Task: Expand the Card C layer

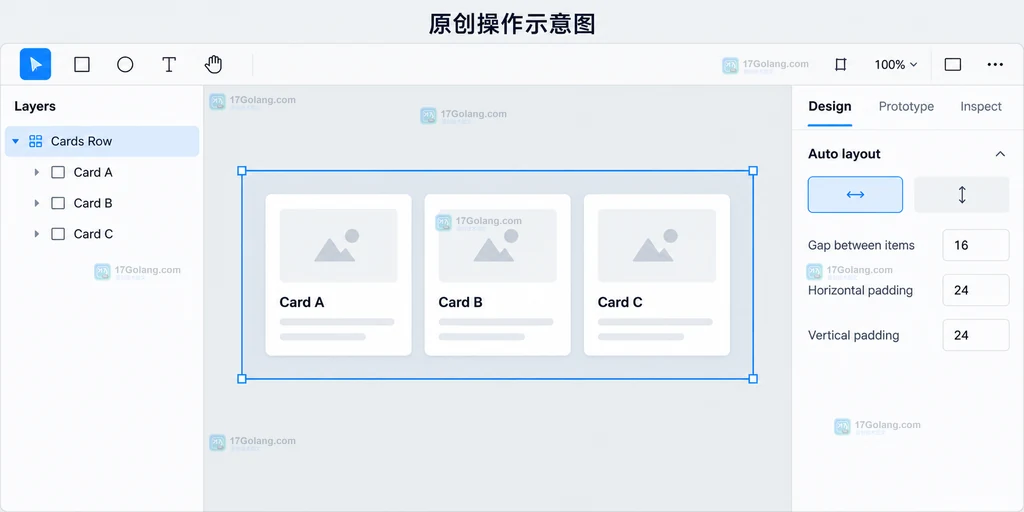Action: pyautogui.click(x=37, y=234)
